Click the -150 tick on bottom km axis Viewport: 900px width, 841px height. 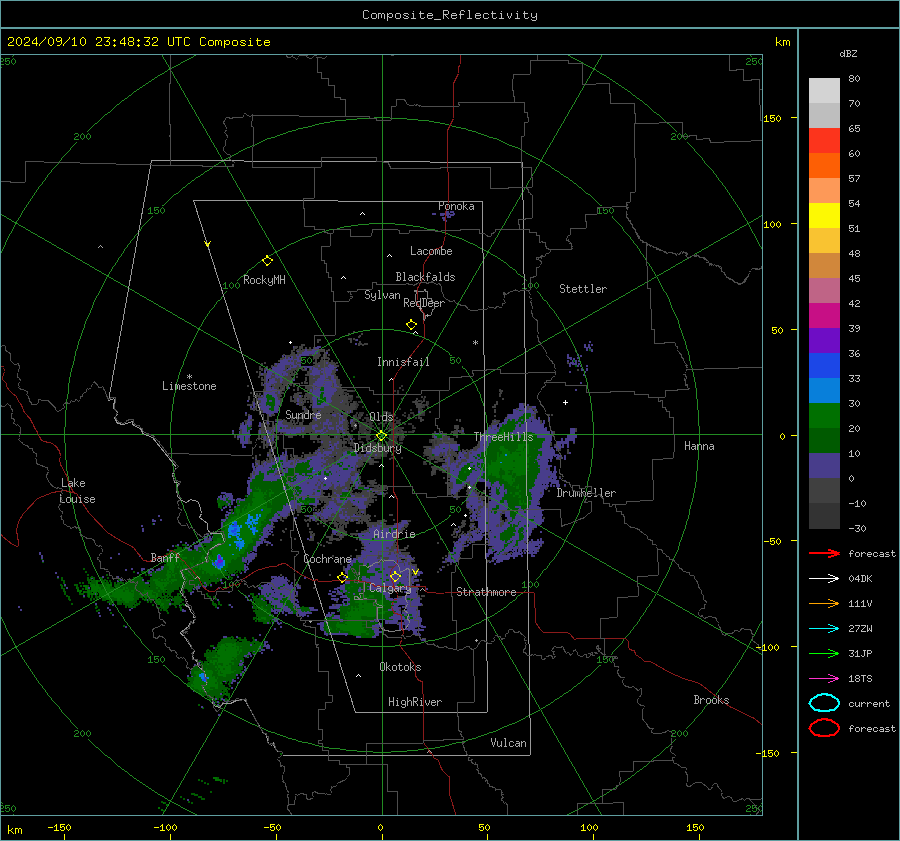point(59,827)
